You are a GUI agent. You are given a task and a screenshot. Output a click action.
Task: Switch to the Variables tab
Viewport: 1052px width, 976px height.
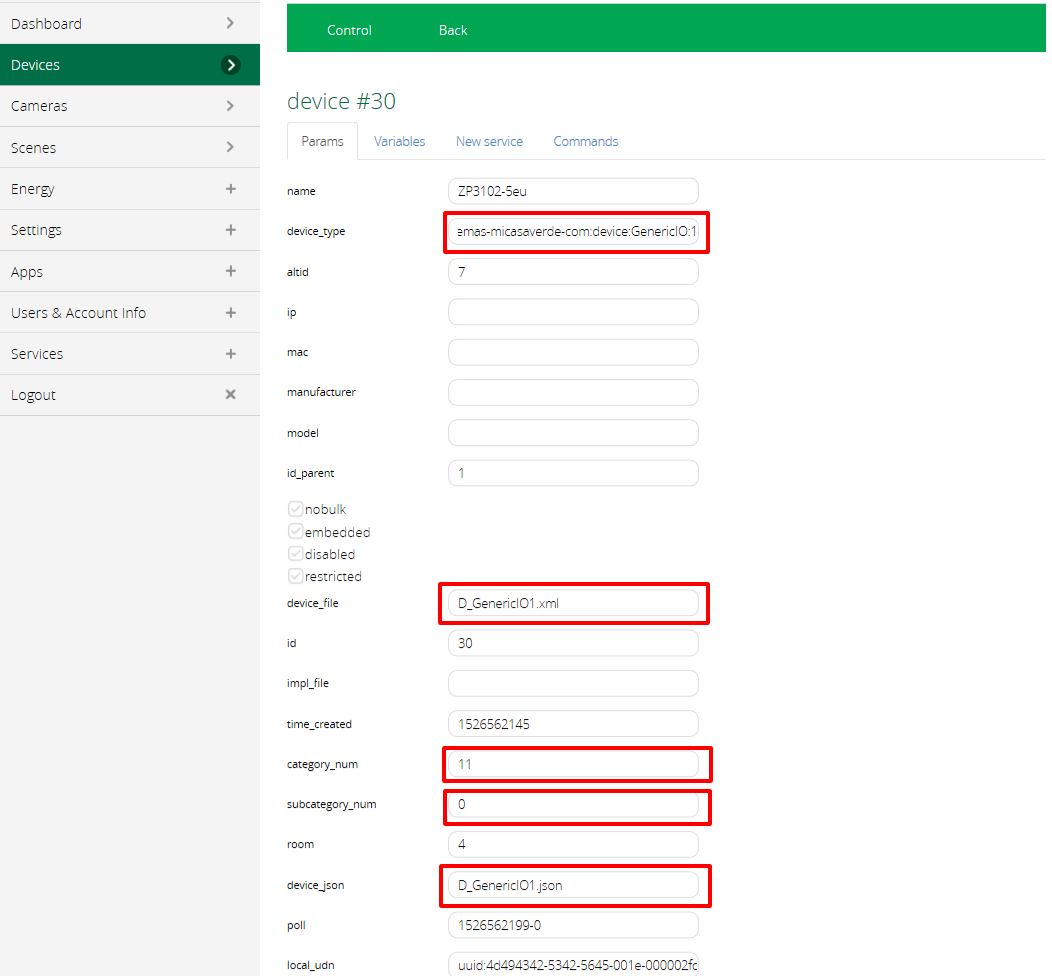coord(400,142)
